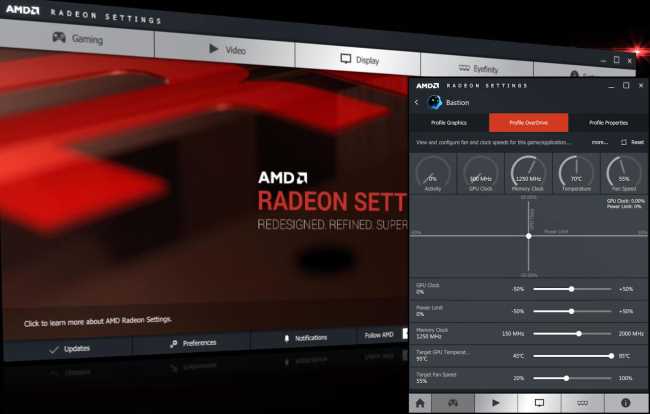650x414 pixels.
Task: Switch to the Profile Graphics tab
Action: [x=449, y=123]
